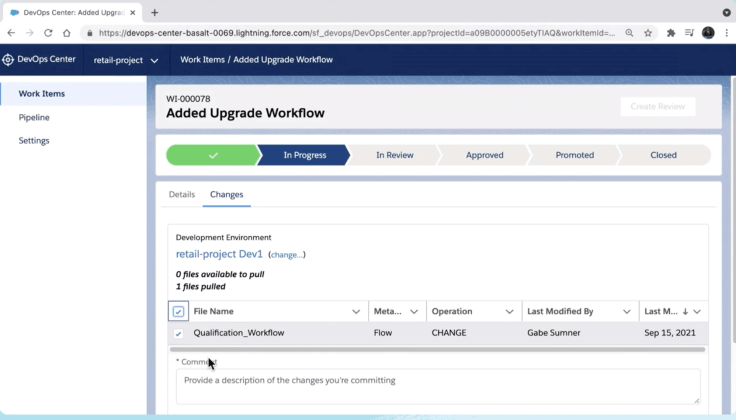Screen dimensions: 736x420
Task: Open Work Items in the sidebar
Action: coord(74,93)
